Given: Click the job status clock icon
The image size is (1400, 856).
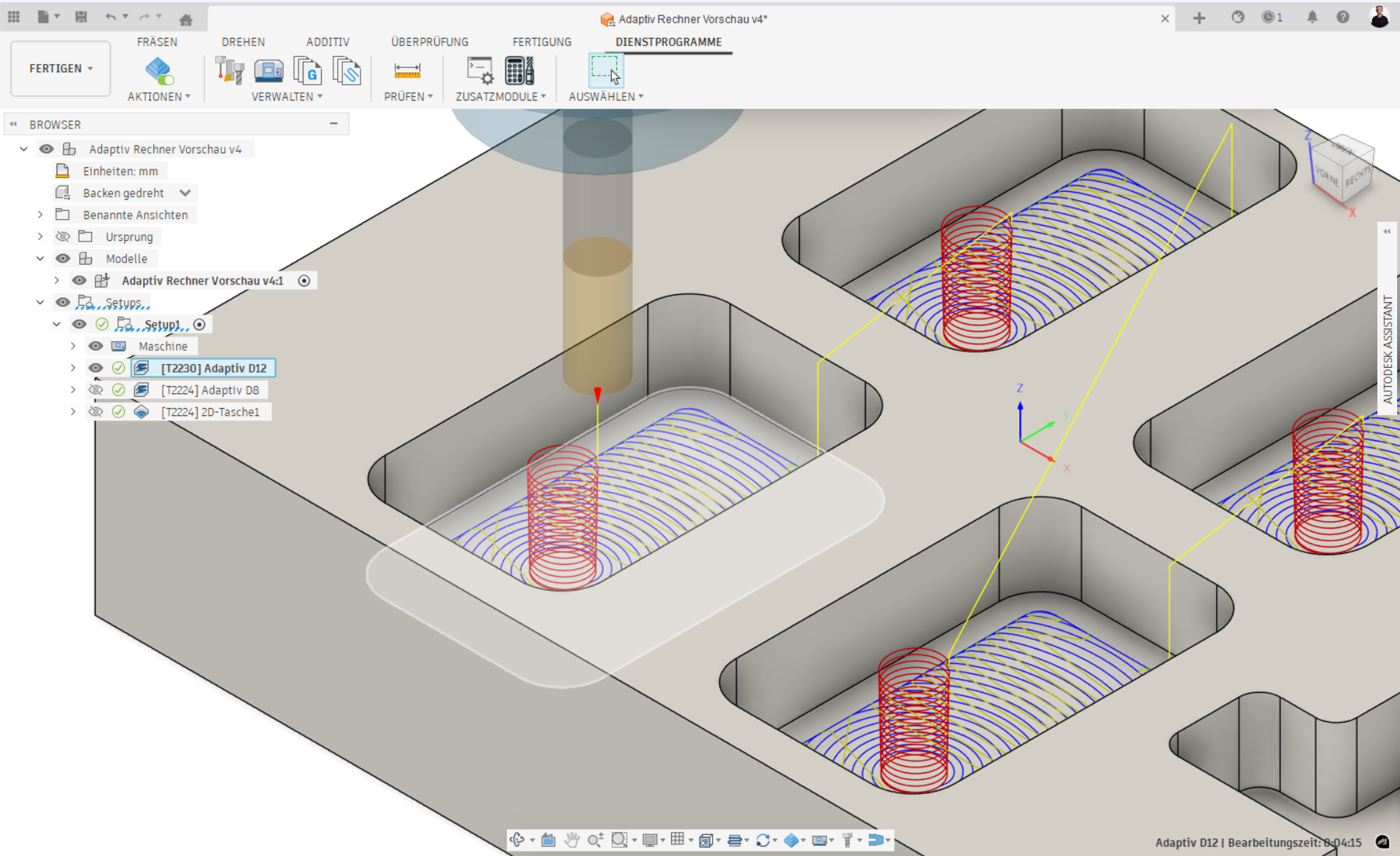Looking at the screenshot, I should (1269, 18).
